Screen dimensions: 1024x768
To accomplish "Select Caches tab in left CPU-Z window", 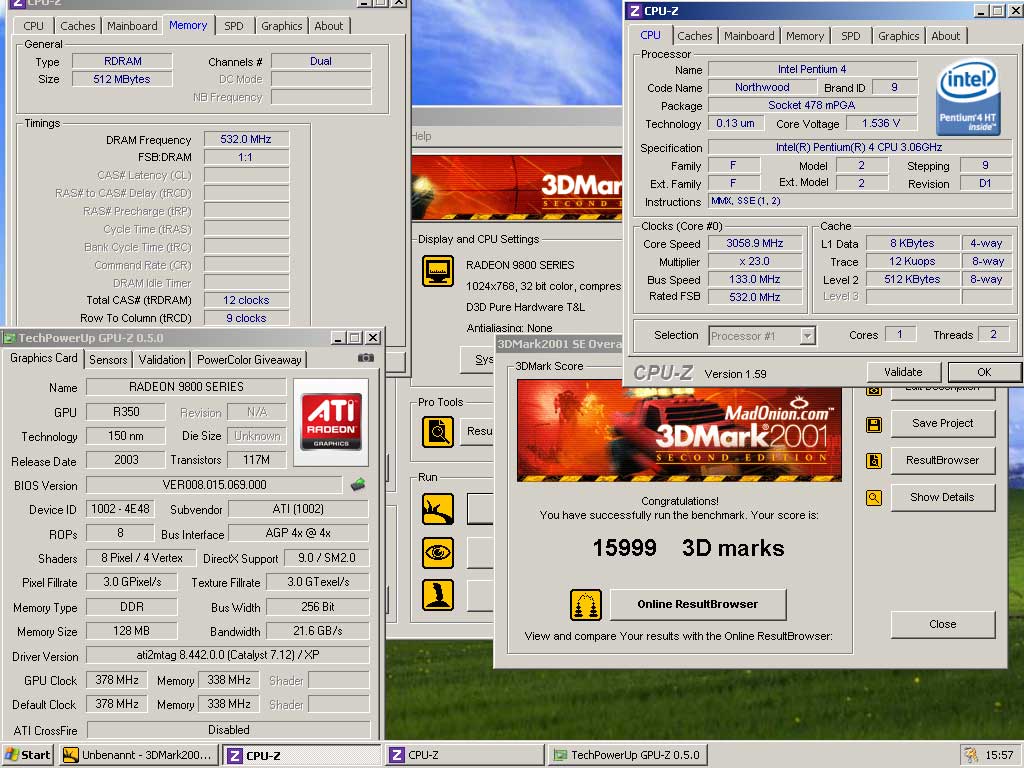I will coord(78,25).
